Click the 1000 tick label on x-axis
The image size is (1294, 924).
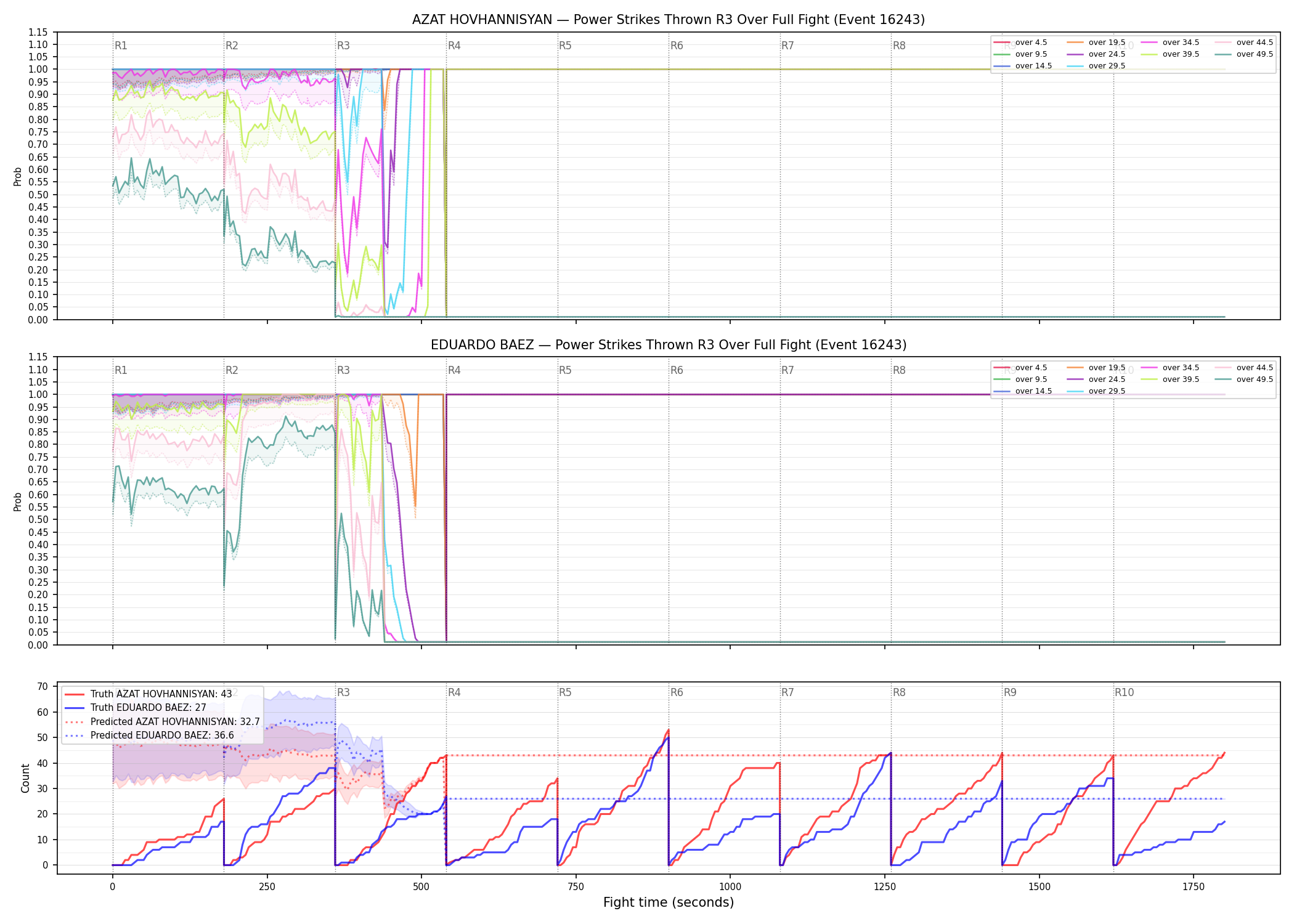(730, 886)
